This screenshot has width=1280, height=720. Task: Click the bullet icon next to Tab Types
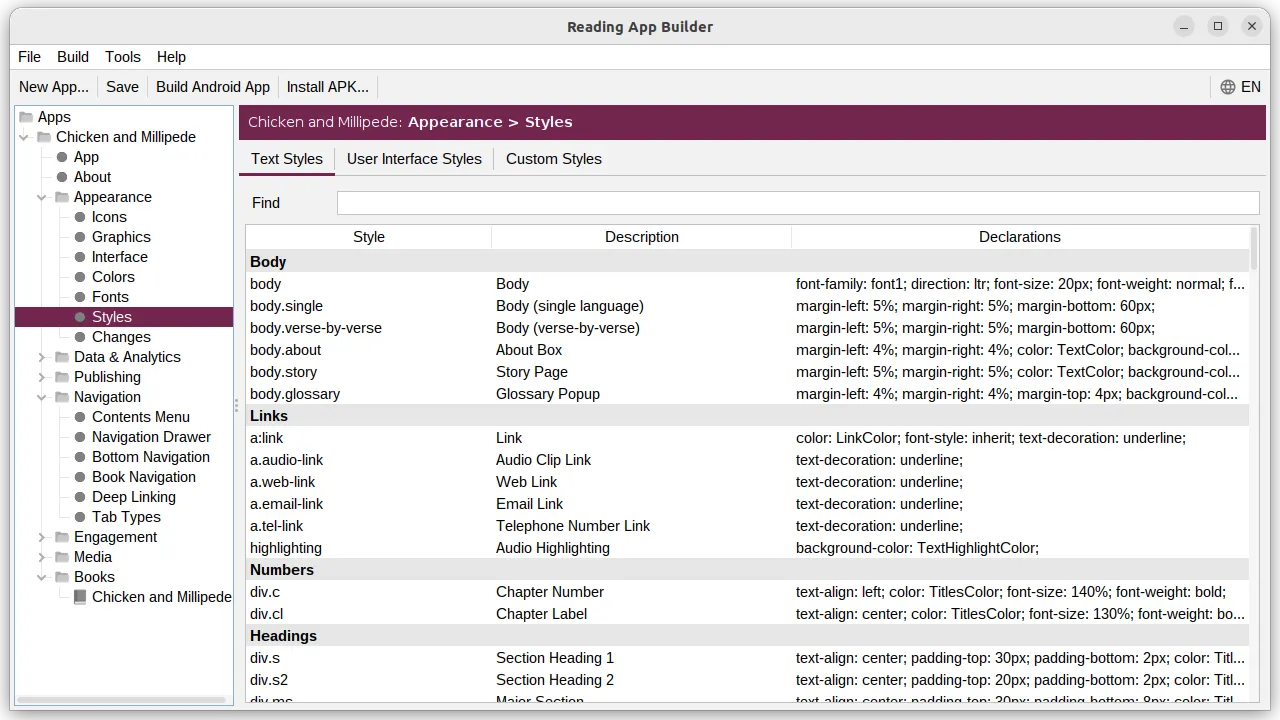(x=80, y=517)
